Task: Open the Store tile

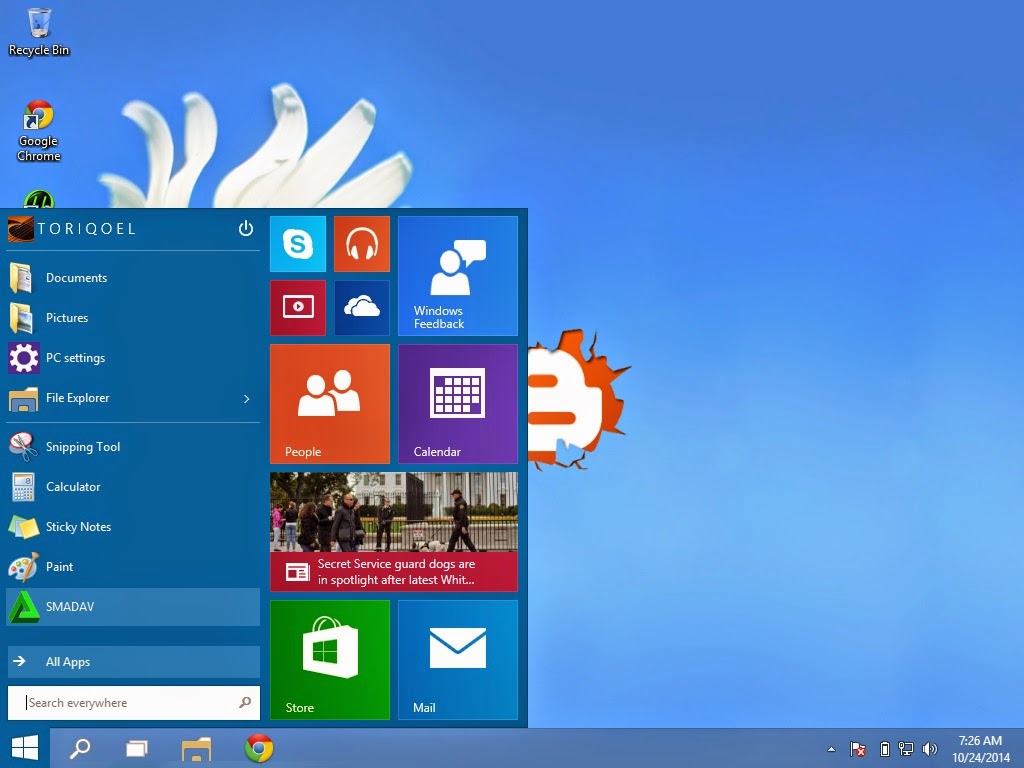Action: pyautogui.click(x=330, y=659)
